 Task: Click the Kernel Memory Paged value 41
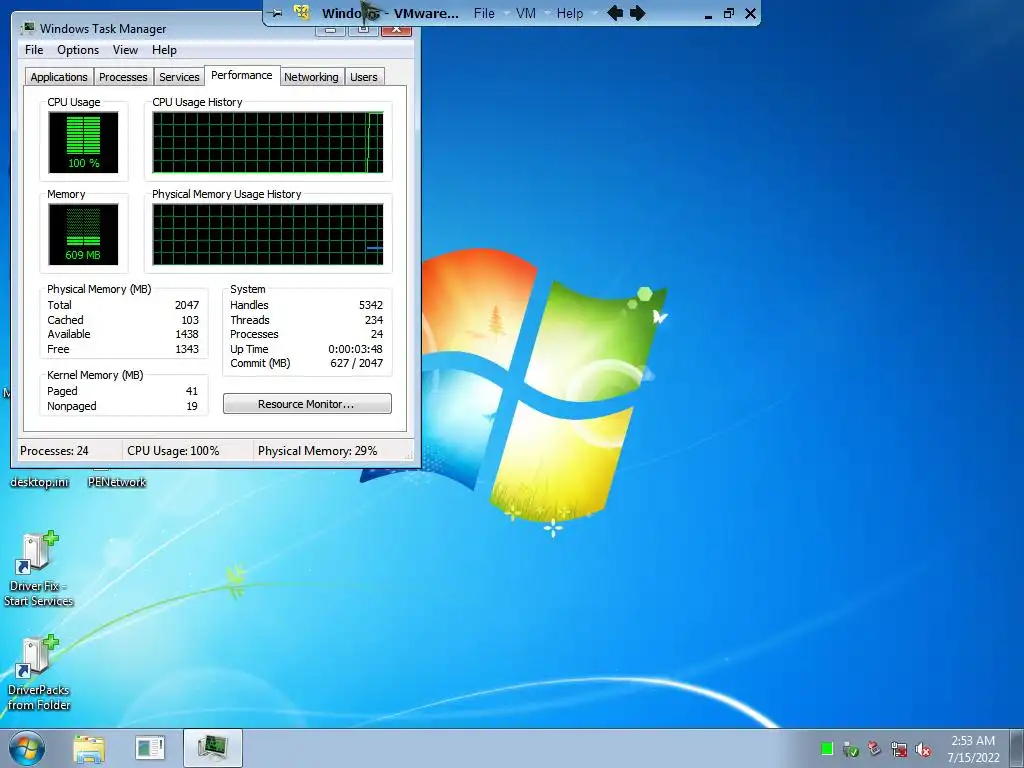point(191,391)
